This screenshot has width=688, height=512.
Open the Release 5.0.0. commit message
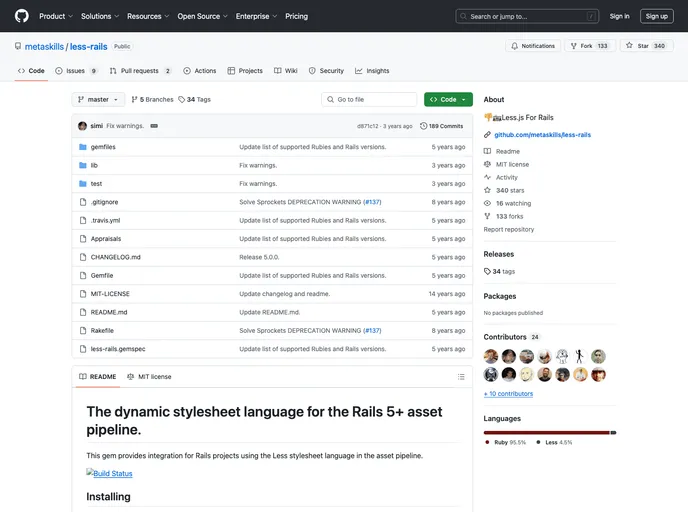click(259, 258)
